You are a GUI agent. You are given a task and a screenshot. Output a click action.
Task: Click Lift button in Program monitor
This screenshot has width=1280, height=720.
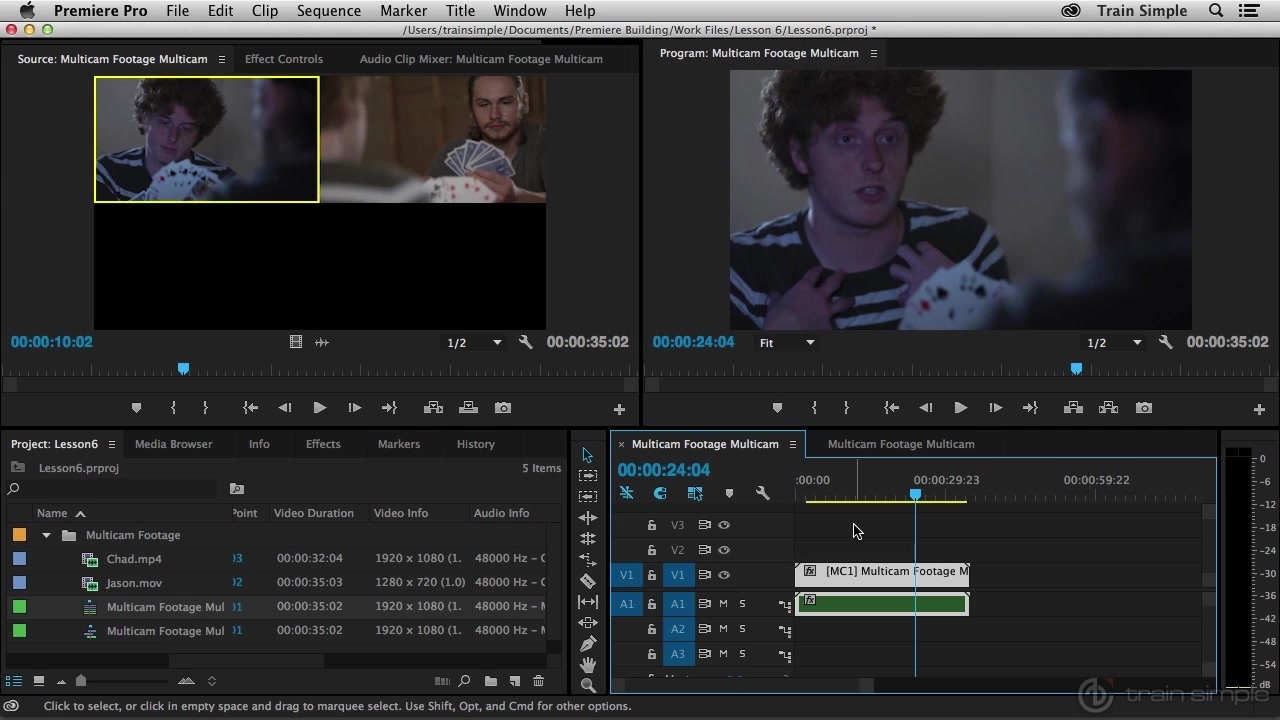click(1073, 408)
